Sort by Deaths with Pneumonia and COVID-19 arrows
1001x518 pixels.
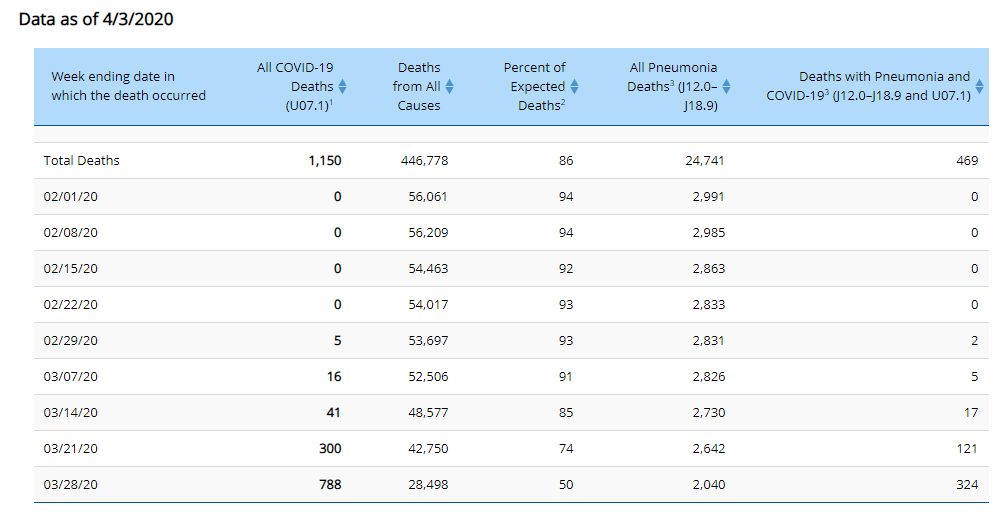pos(979,86)
